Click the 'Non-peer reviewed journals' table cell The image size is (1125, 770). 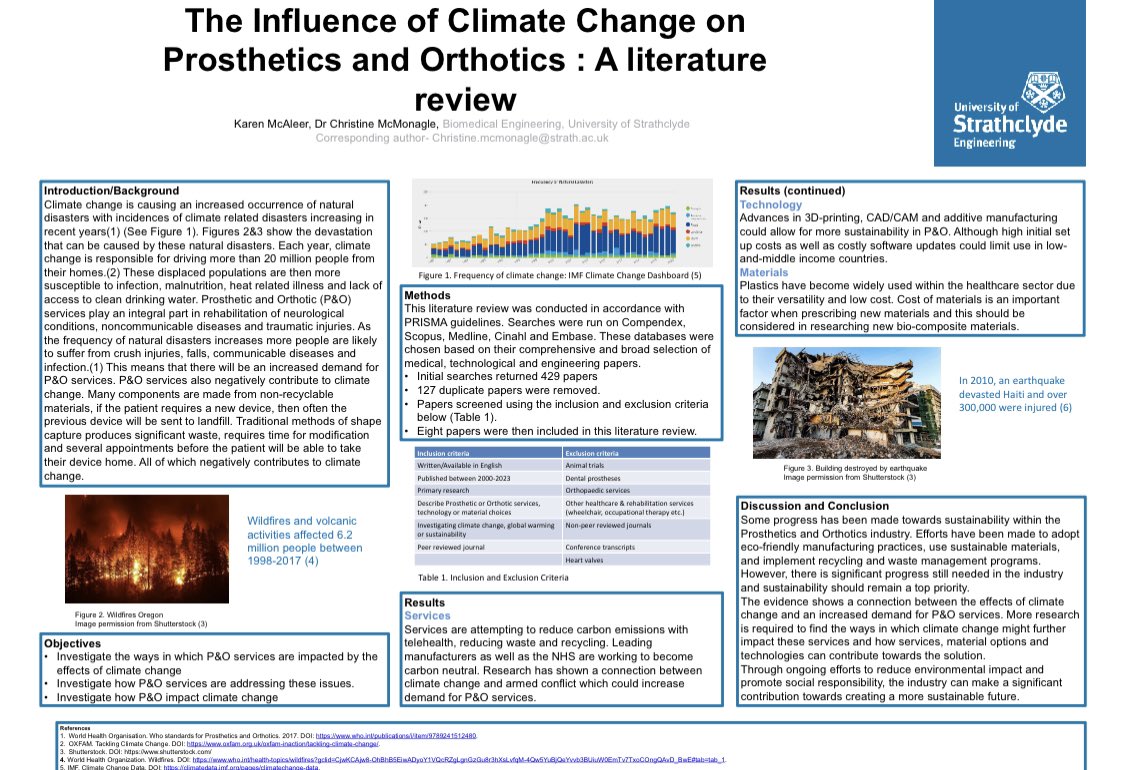(x=636, y=530)
